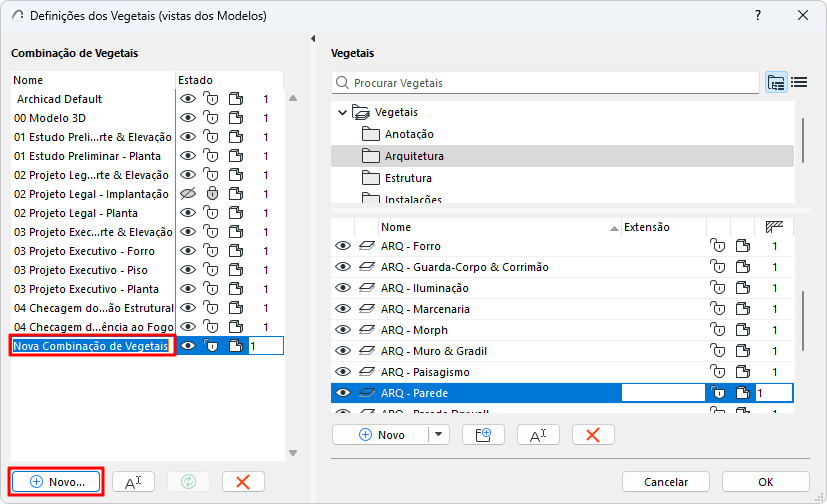Click the new layer folder icon button
Image resolution: width=827 pixels, height=504 pixels.
tap(483, 434)
